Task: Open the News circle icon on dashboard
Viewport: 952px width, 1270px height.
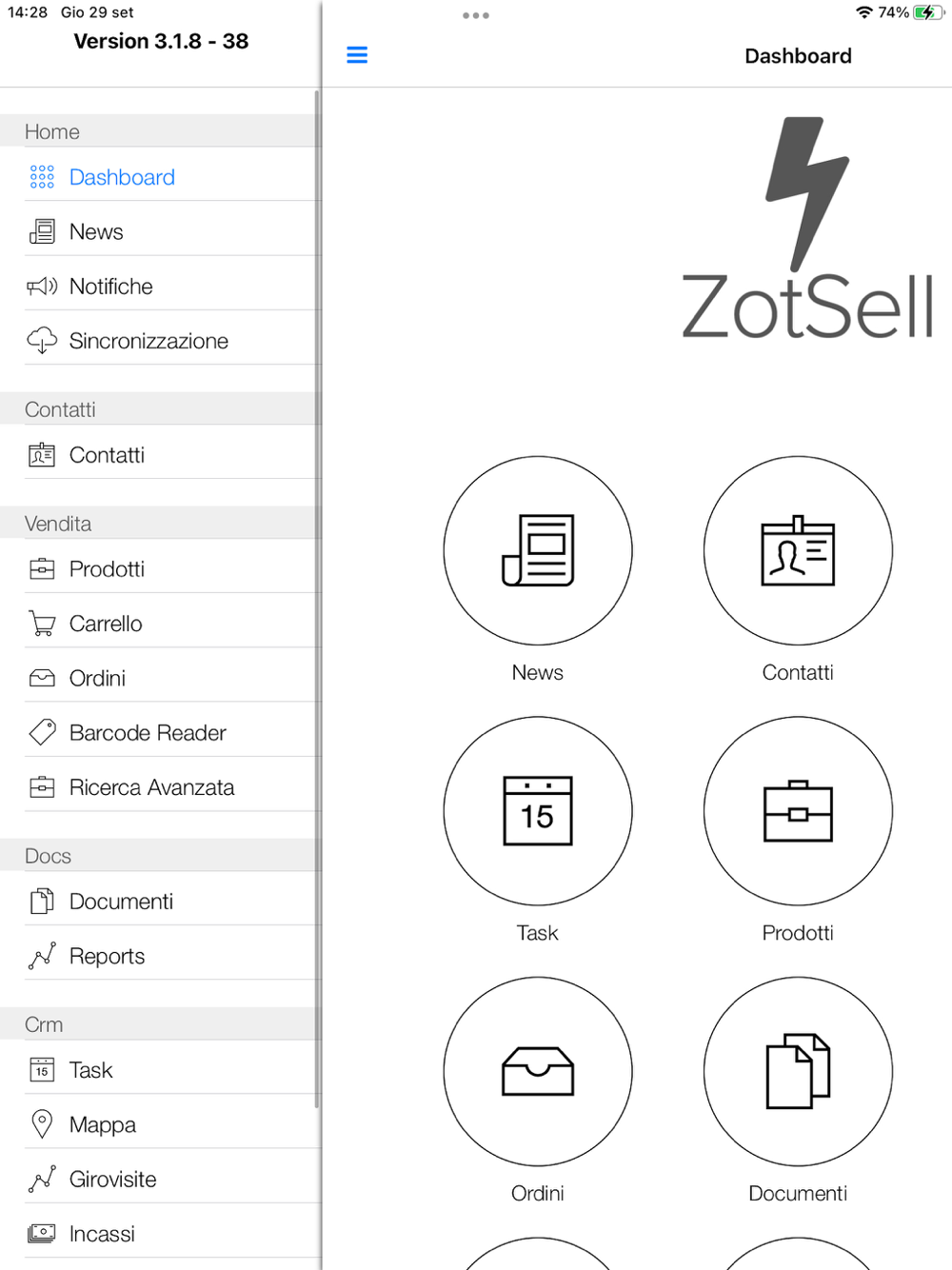Action: pos(538,550)
